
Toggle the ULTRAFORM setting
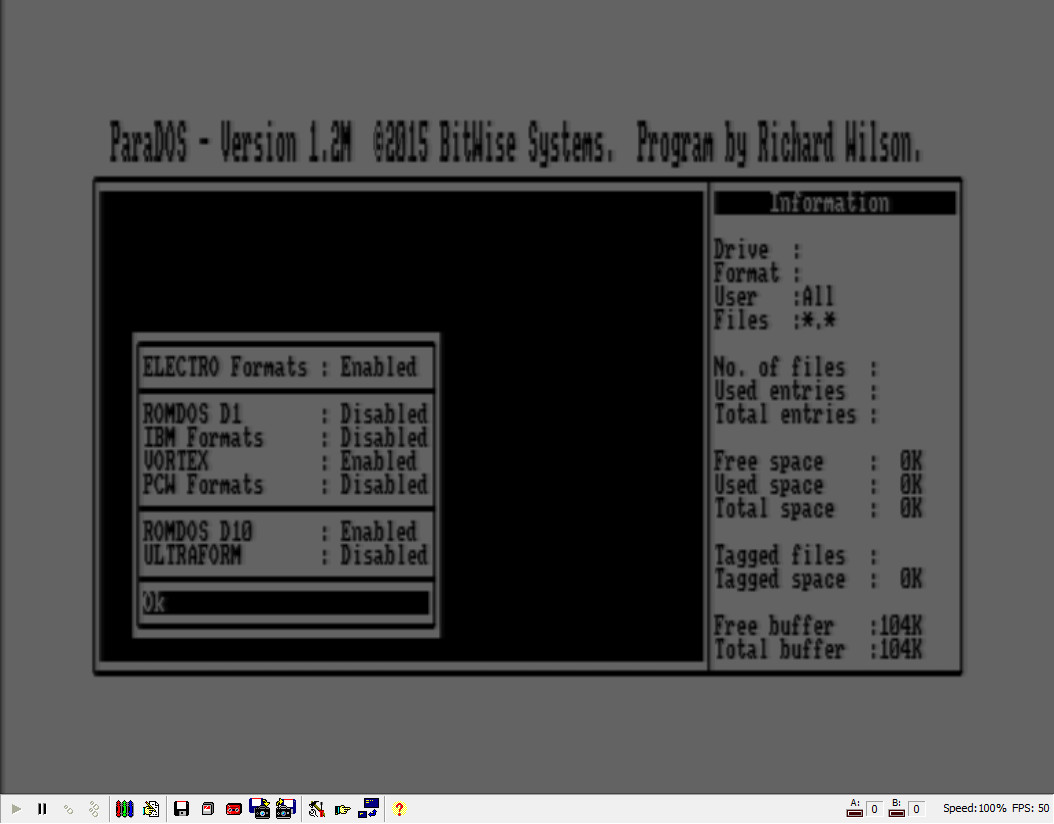click(x=285, y=555)
